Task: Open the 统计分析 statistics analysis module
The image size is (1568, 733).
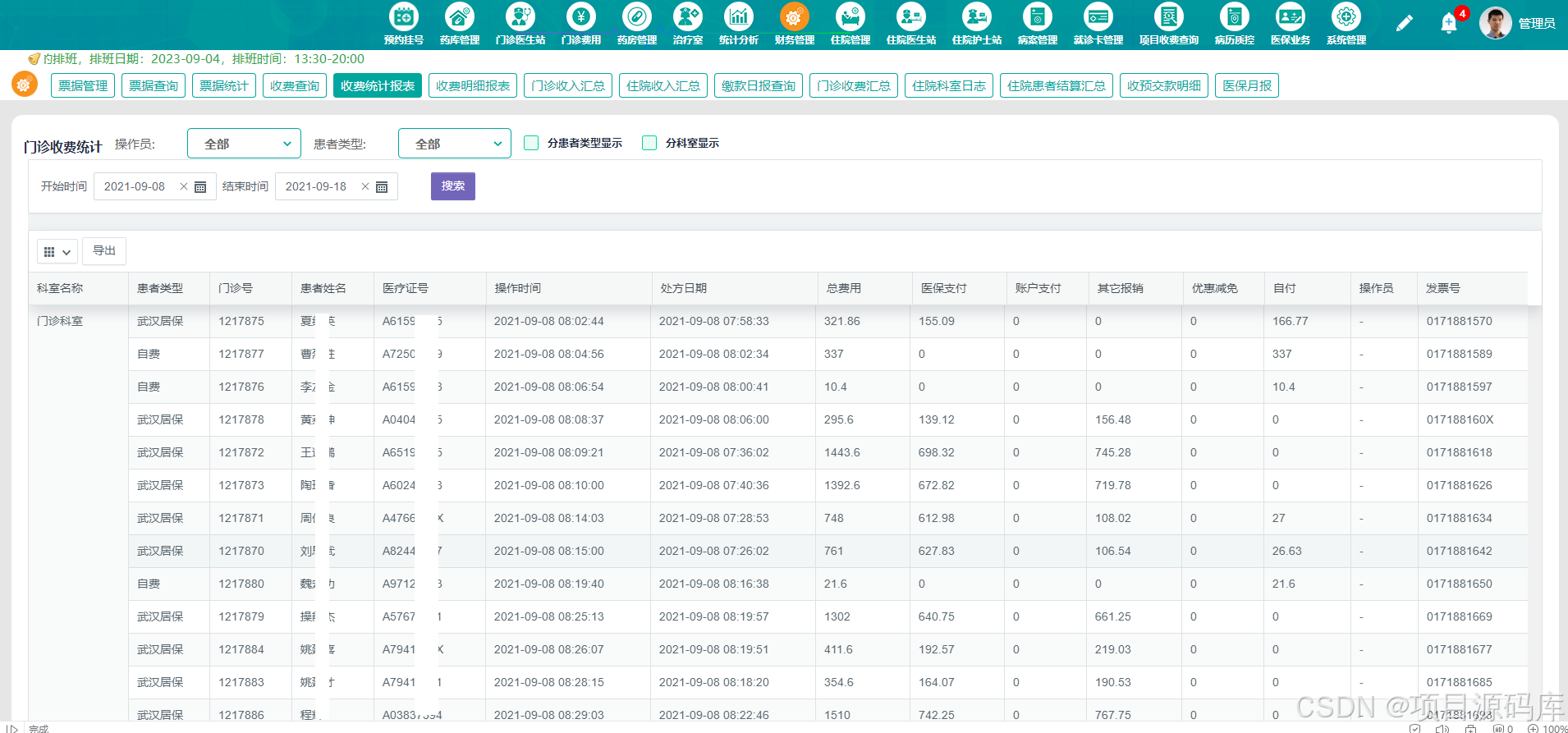Action: click(x=738, y=24)
